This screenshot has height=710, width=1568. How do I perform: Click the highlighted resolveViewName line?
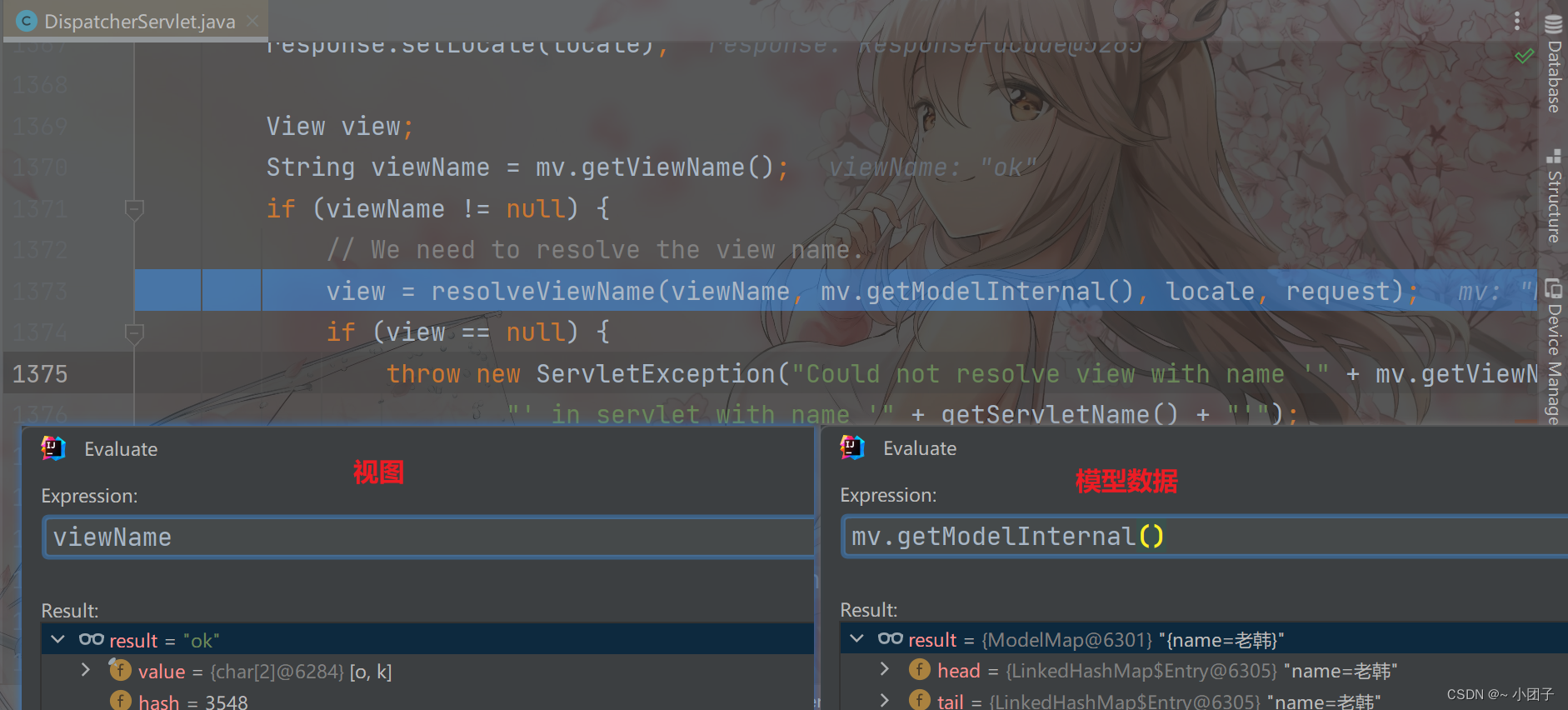click(x=836, y=291)
